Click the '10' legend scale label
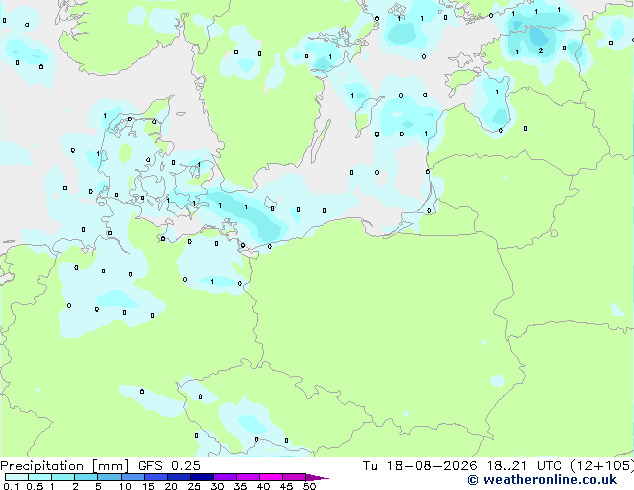The width and height of the screenshot is (634, 490). (x=125, y=486)
